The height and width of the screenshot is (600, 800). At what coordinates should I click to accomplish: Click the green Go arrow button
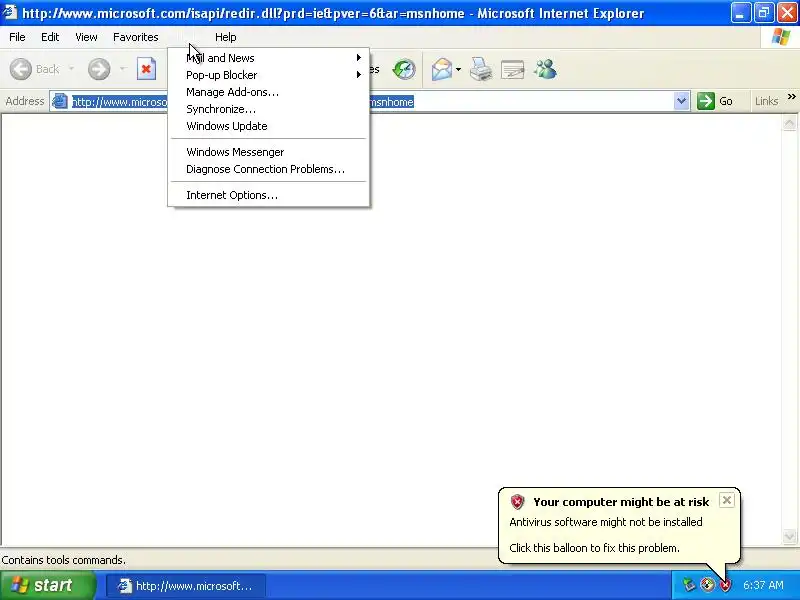tap(706, 101)
